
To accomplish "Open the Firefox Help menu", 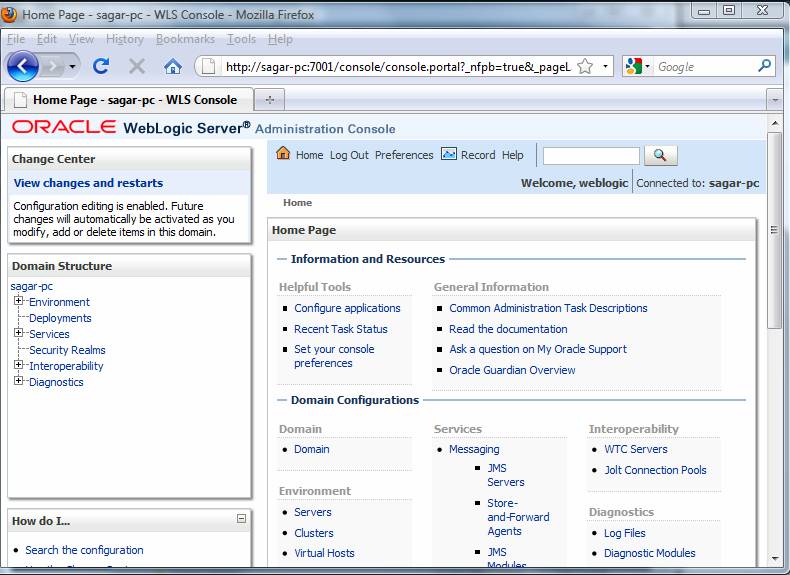I will (x=280, y=39).
